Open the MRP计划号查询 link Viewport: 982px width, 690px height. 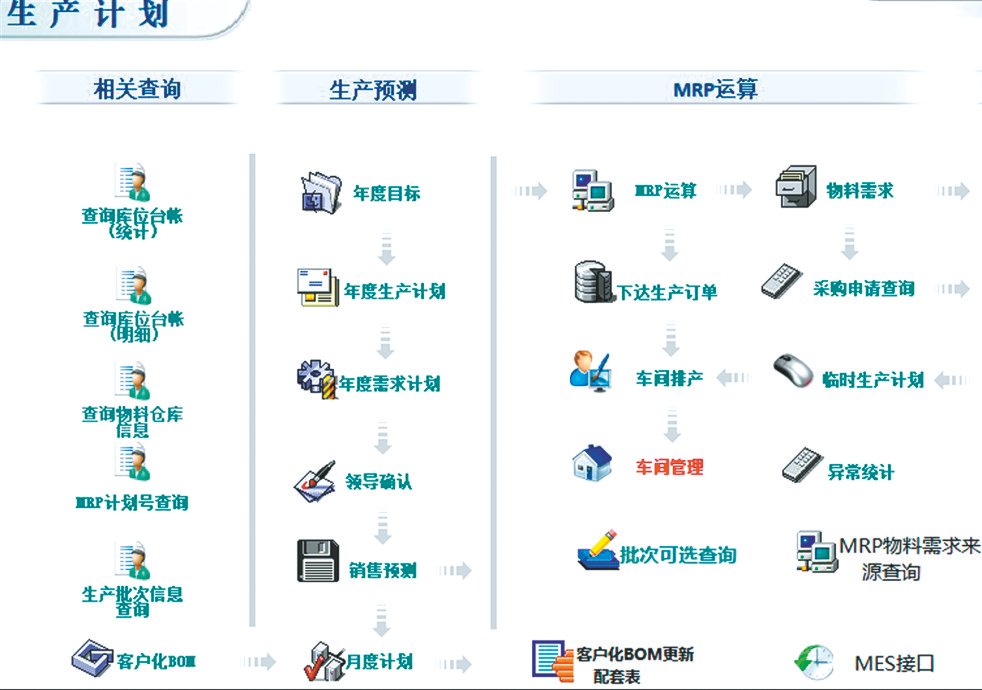coord(133,502)
